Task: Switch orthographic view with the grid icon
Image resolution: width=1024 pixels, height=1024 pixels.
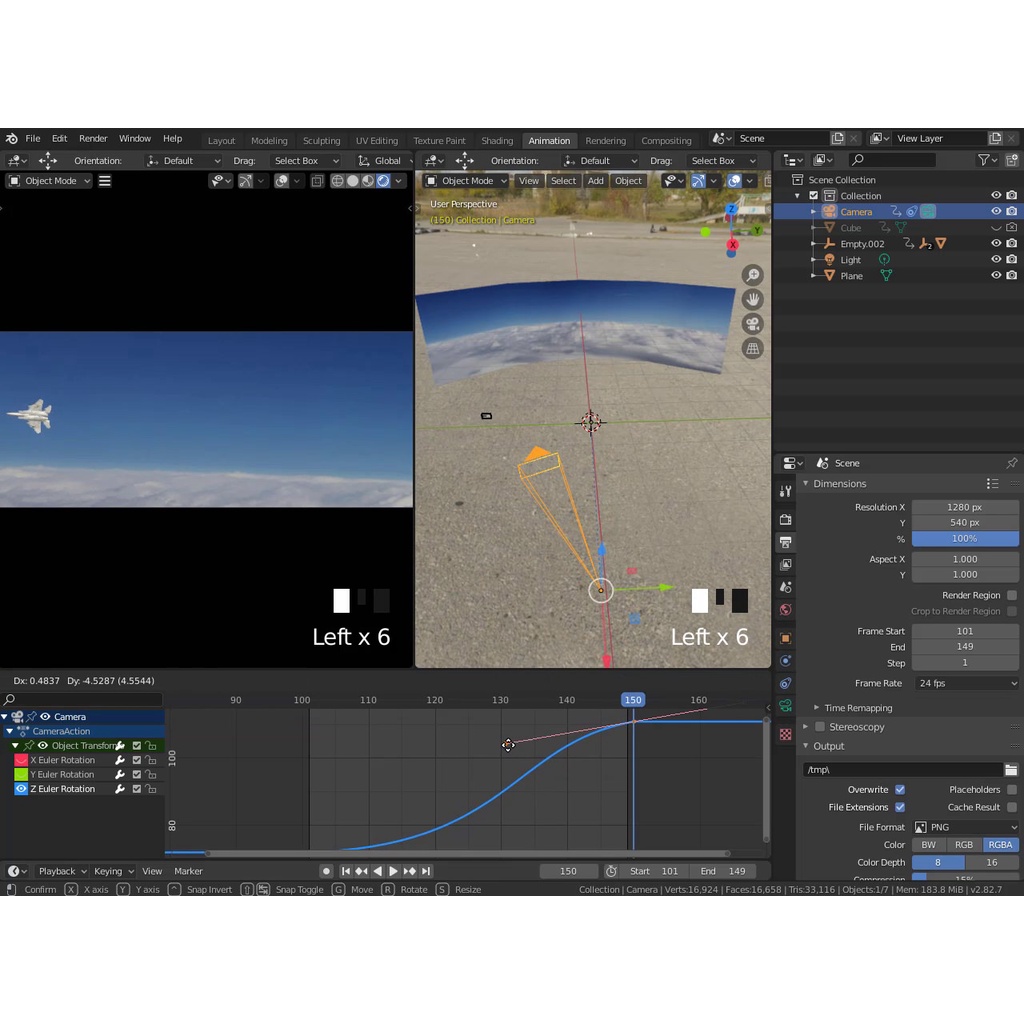Action: (753, 348)
